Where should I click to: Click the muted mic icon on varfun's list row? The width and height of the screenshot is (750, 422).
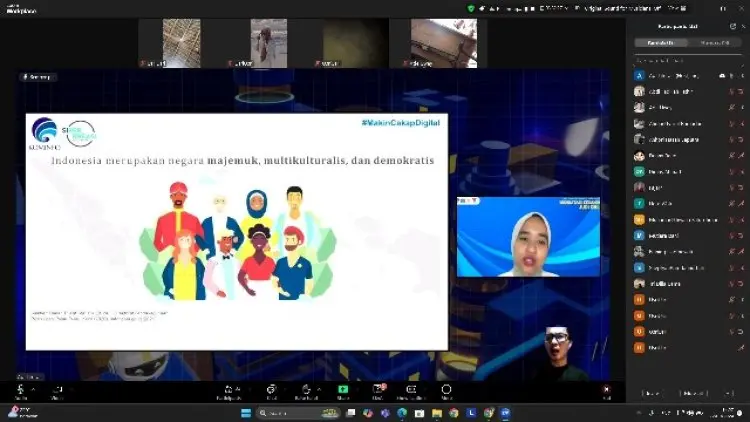tap(732, 332)
